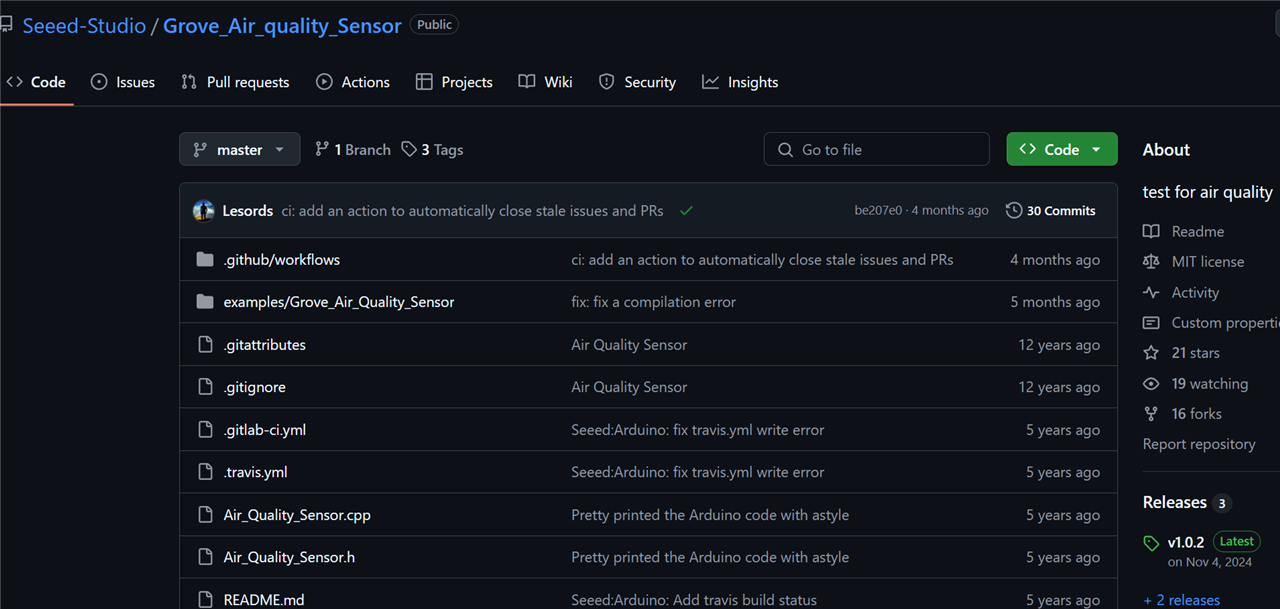Open the v1.0.2 latest release
1280x609 pixels.
point(1186,542)
